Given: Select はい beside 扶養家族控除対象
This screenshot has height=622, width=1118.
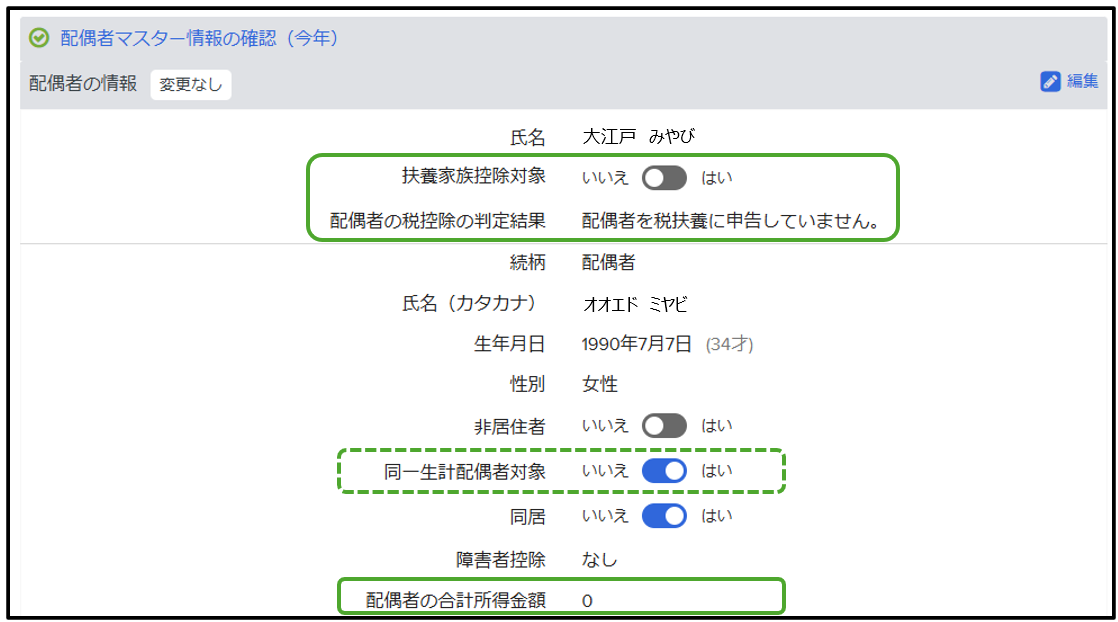Looking at the screenshot, I should 716,178.
